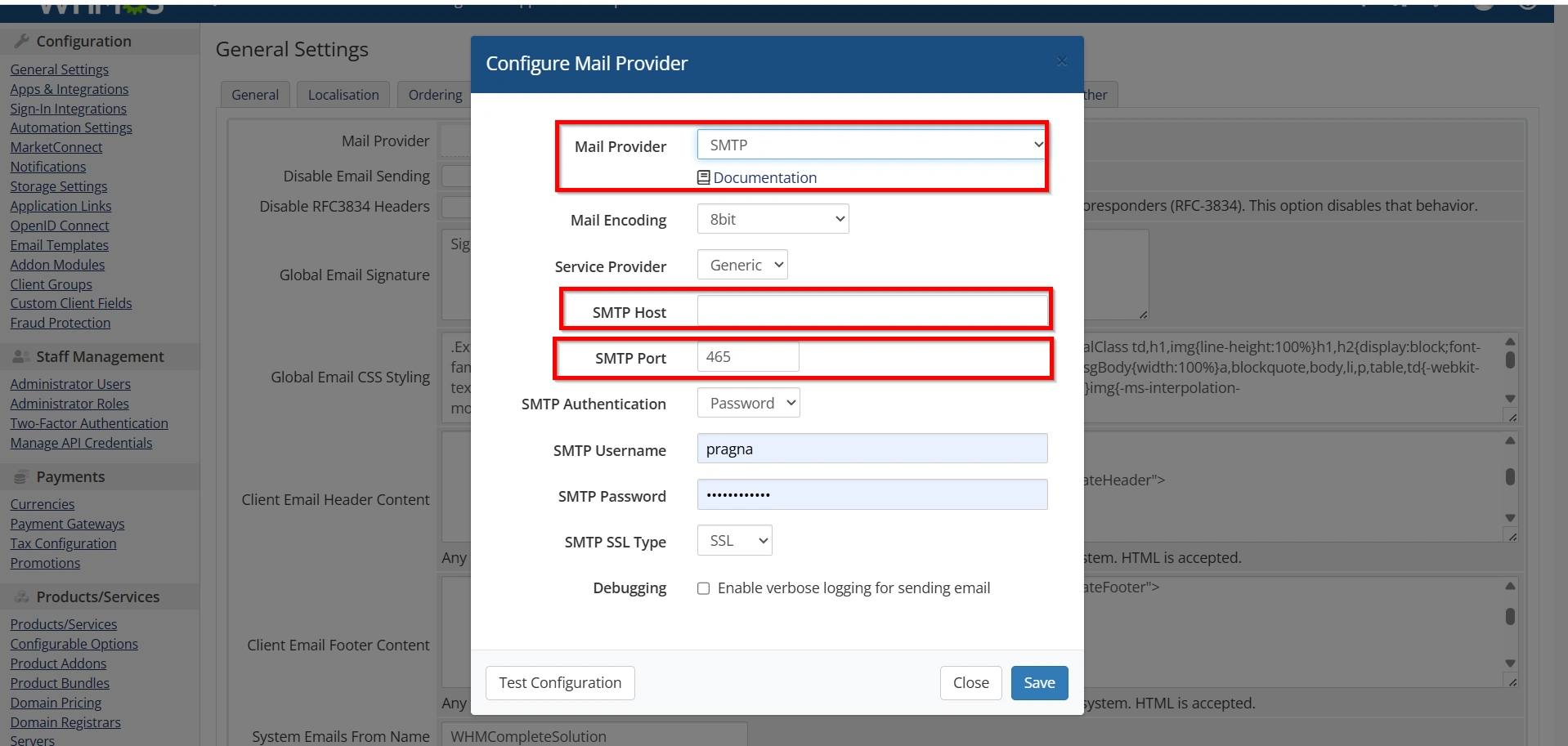Switch to the General tab
The image size is (1568, 746).
(255, 95)
